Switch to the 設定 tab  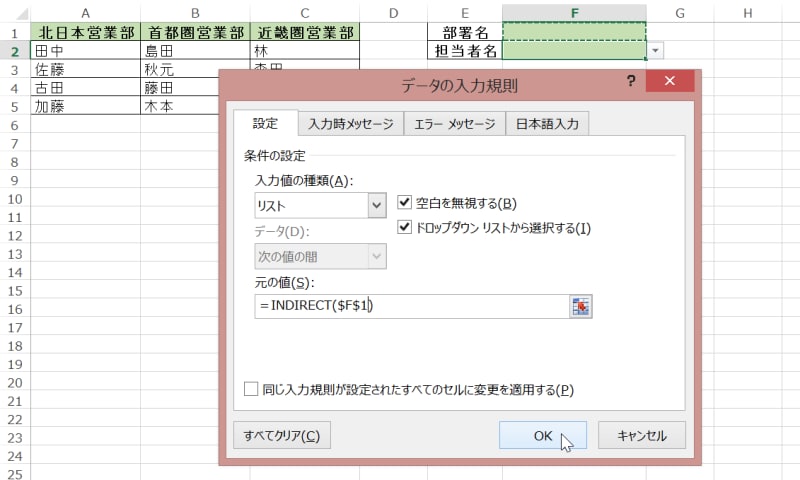pyautogui.click(x=265, y=123)
